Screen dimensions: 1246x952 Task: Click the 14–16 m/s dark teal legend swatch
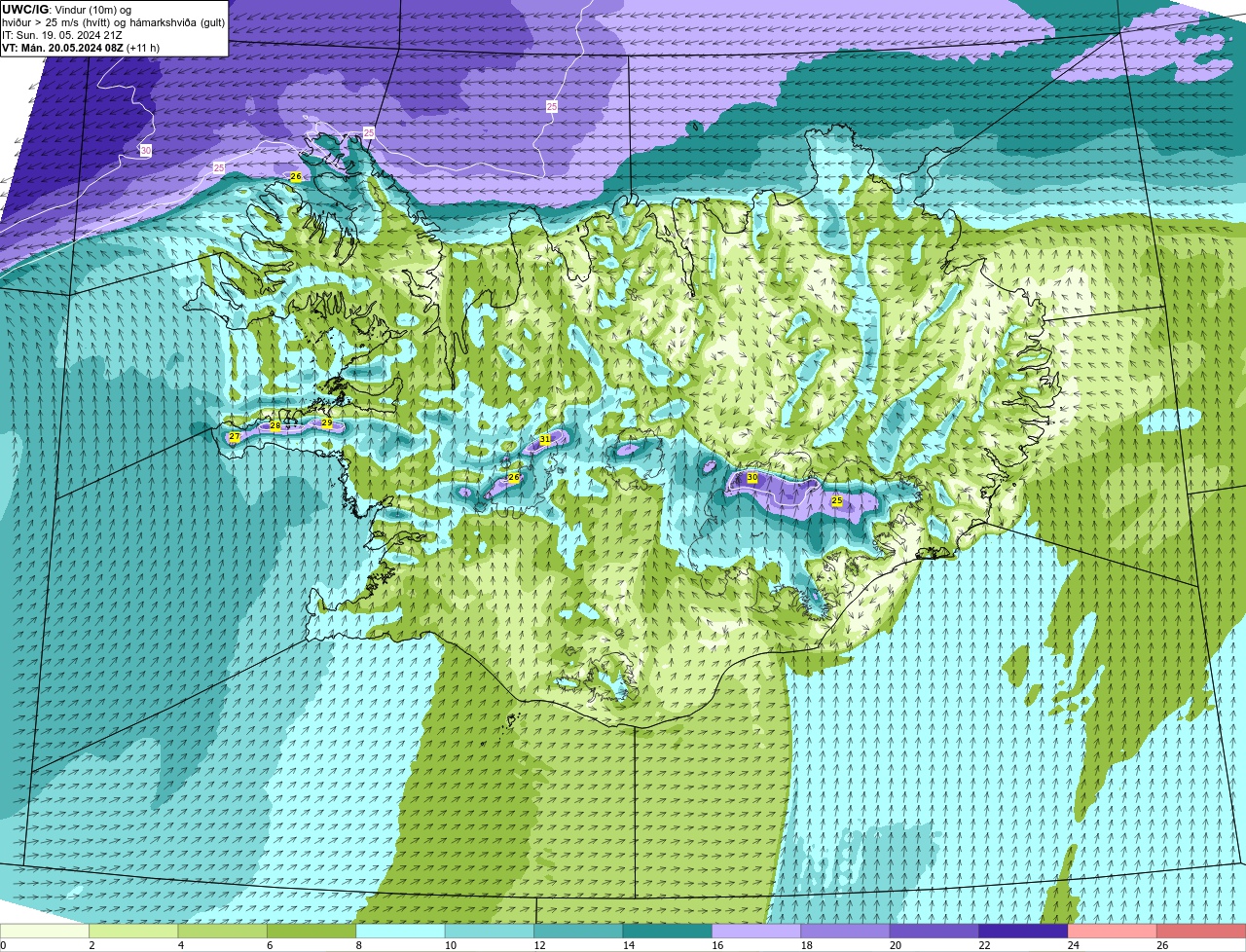(668, 932)
